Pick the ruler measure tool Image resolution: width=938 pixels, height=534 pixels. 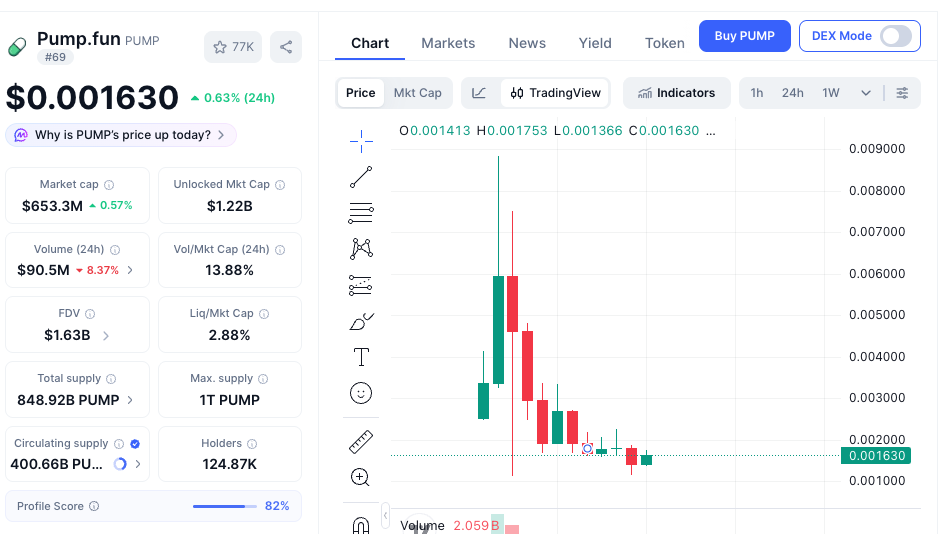(361, 442)
